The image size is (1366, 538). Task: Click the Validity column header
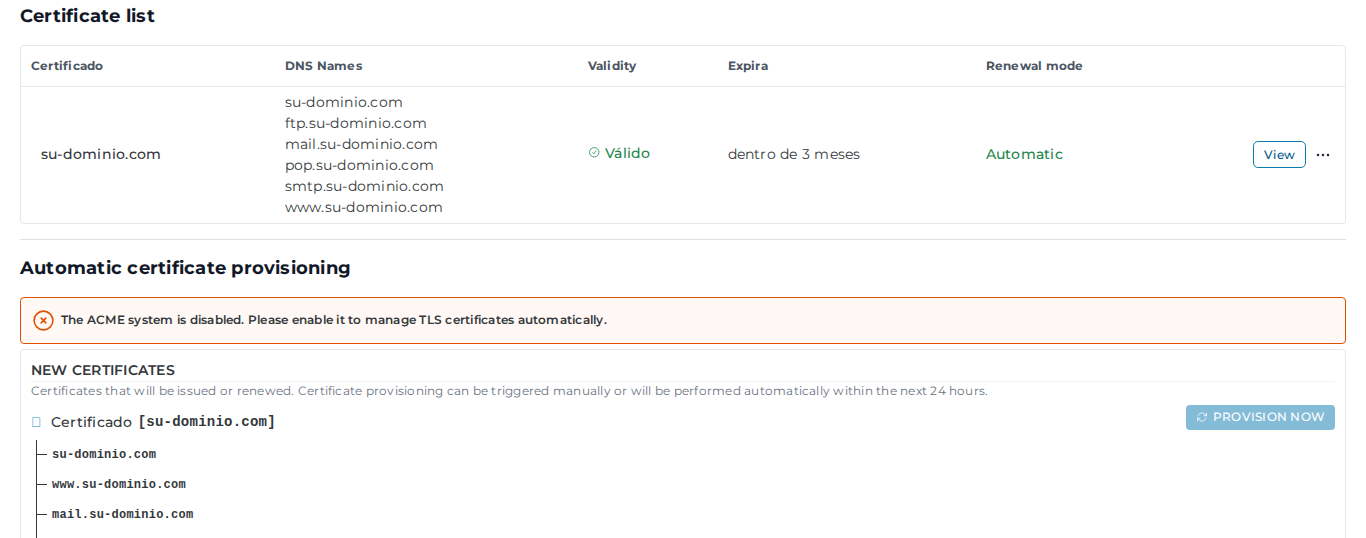coord(612,66)
